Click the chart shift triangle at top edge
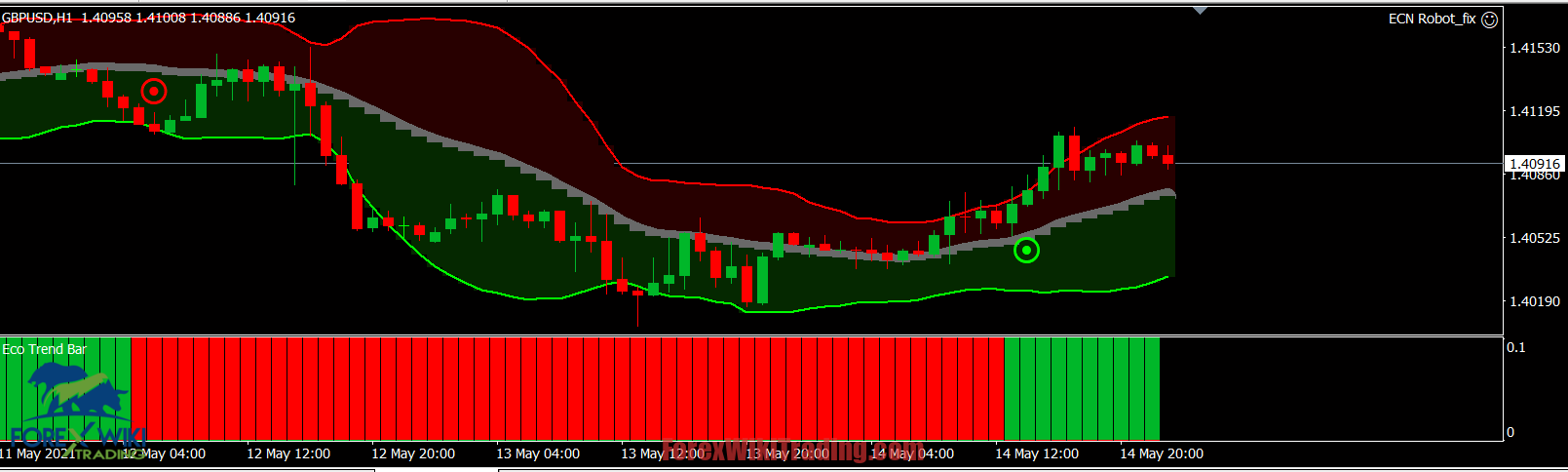Viewport: 1568px width, 472px height. pyautogui.click(x=1201, y=10)
